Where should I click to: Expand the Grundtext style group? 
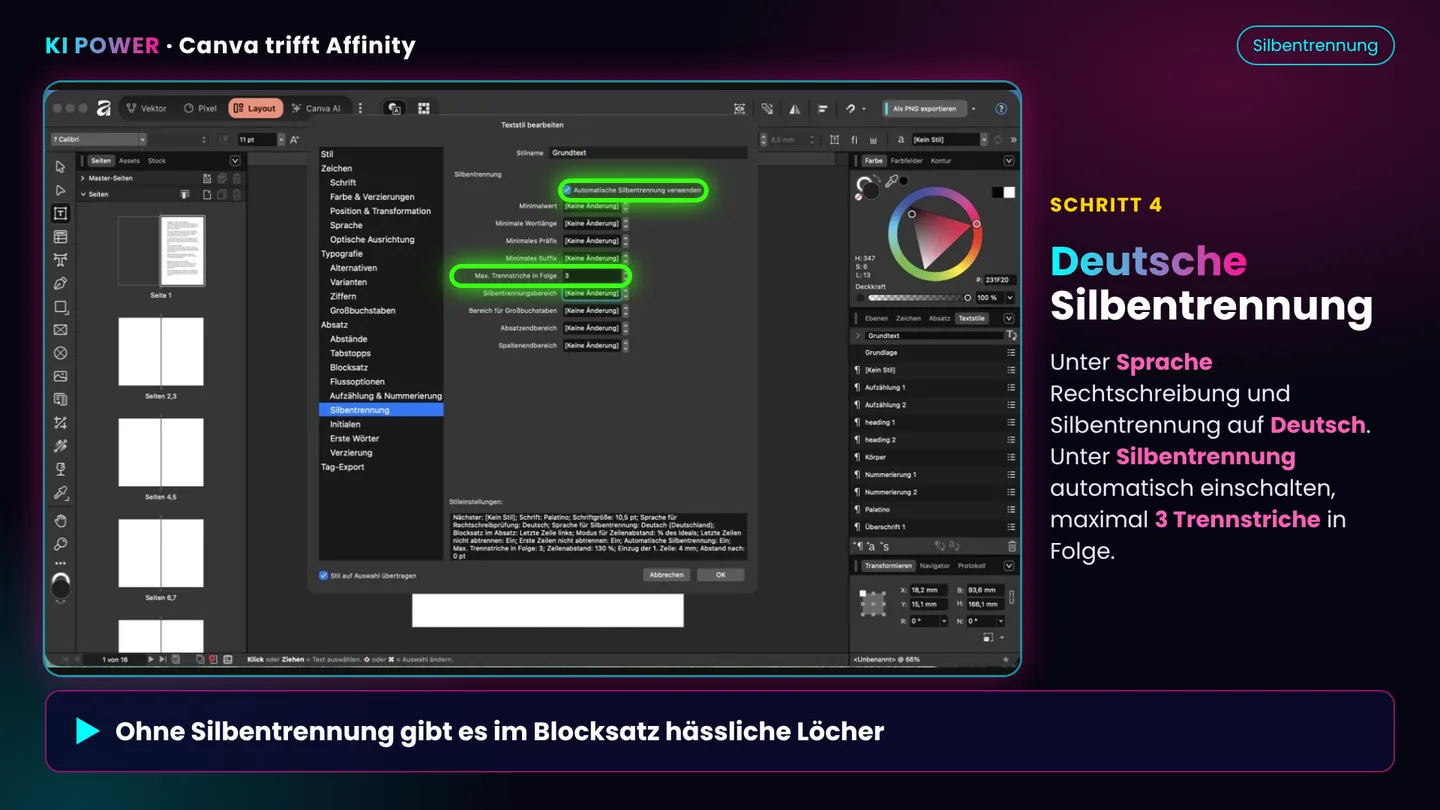pyautogui.click(x=858, y=336)
